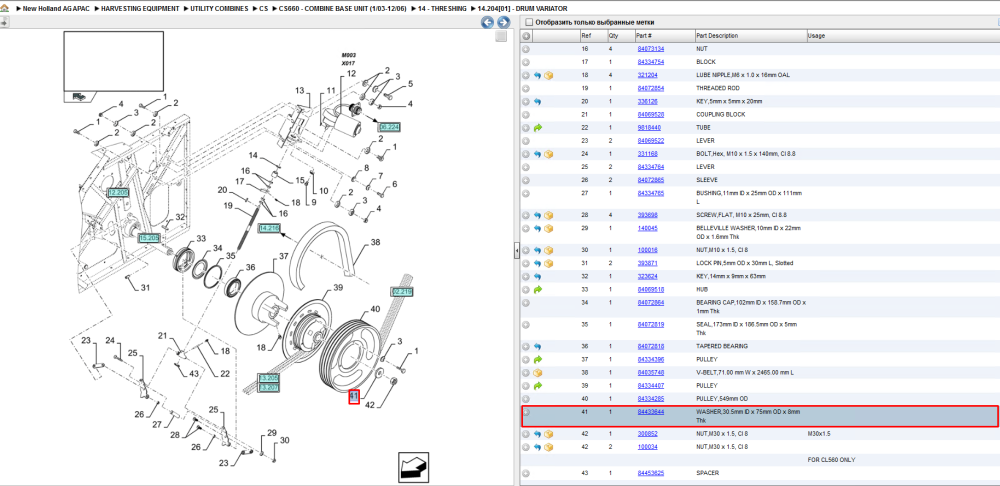The height and width of the screenshot is (486, 1000).
Task: Click the green arrow icon for HUB row
Action: pyautogui.click(x=538, y=290)
